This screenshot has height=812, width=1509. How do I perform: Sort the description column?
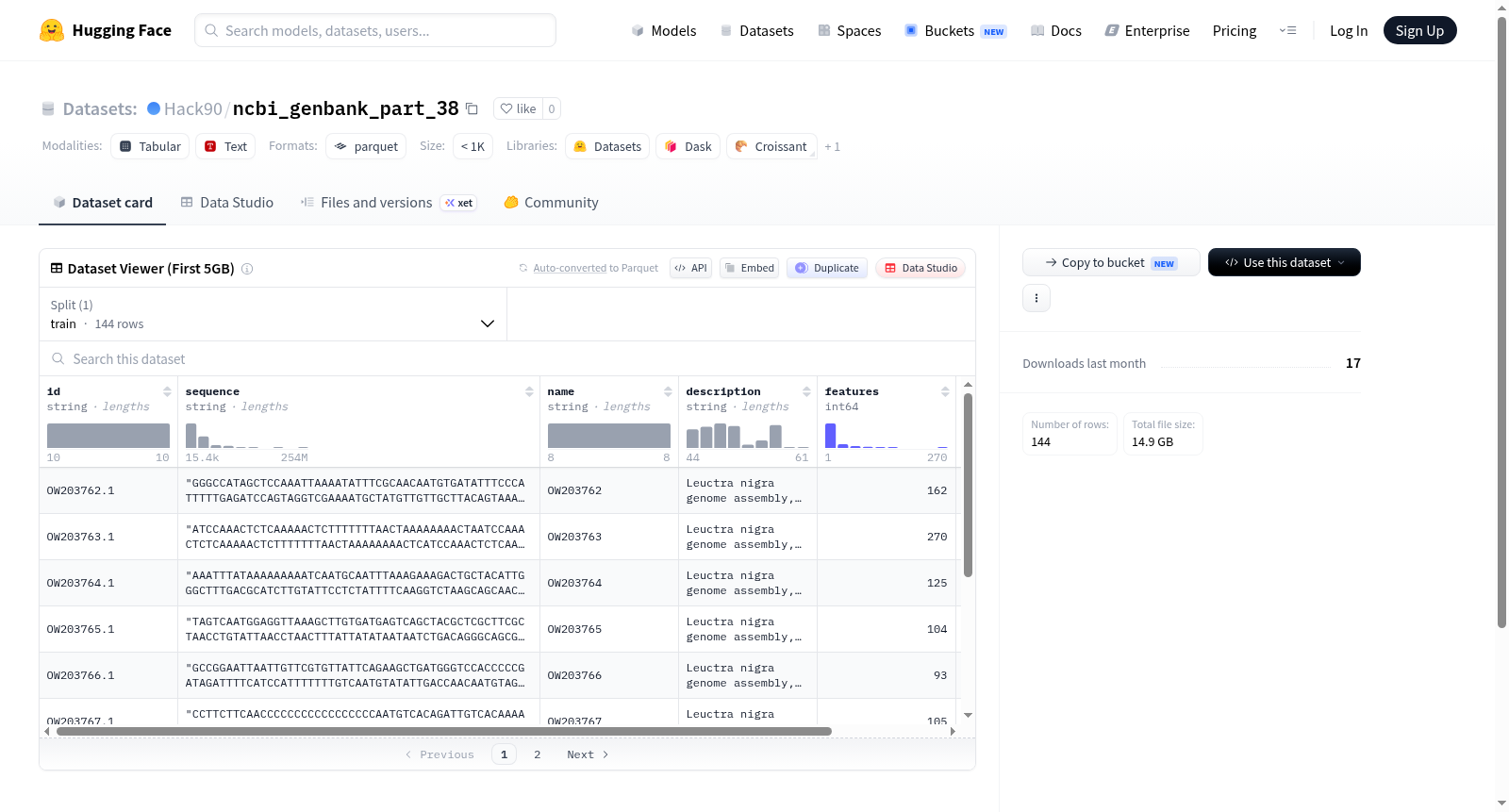806,391
